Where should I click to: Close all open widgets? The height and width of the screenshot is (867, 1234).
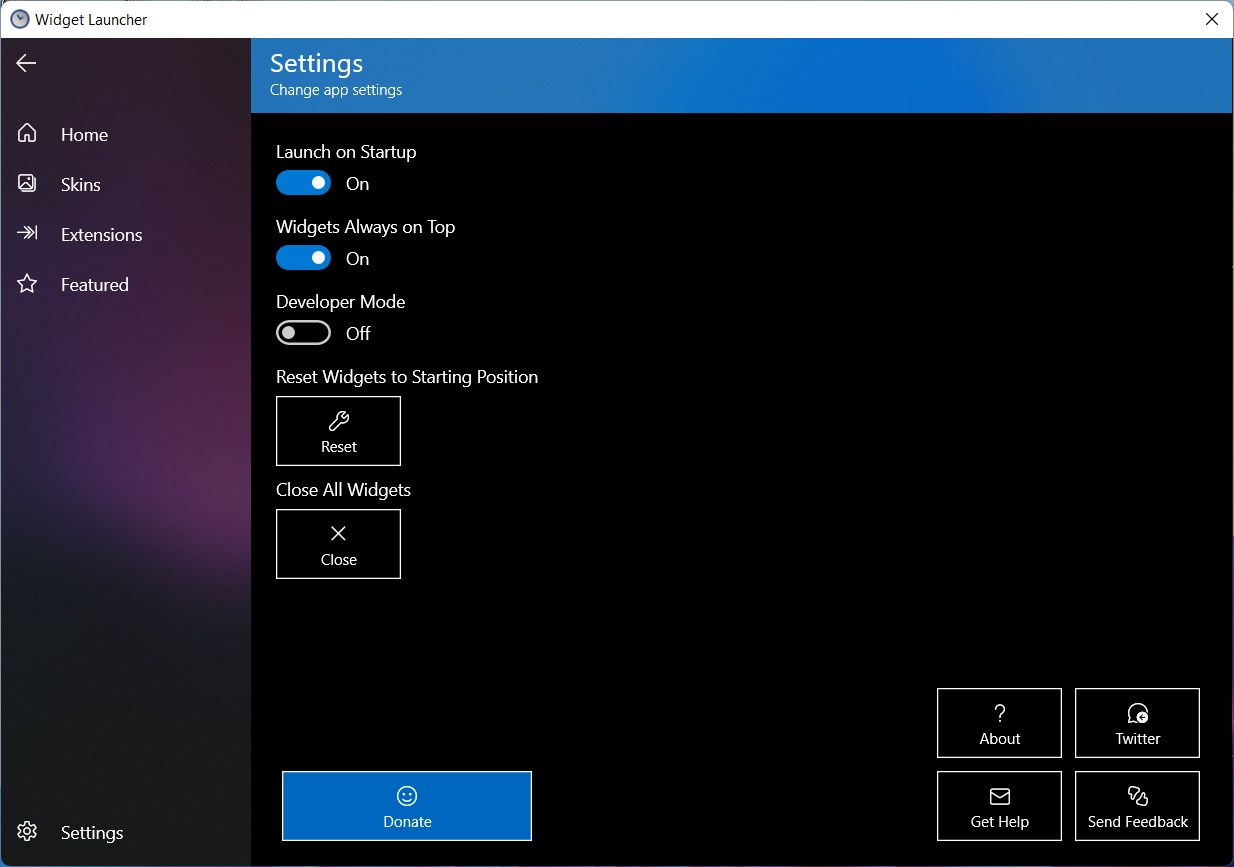tap(338, 544)
